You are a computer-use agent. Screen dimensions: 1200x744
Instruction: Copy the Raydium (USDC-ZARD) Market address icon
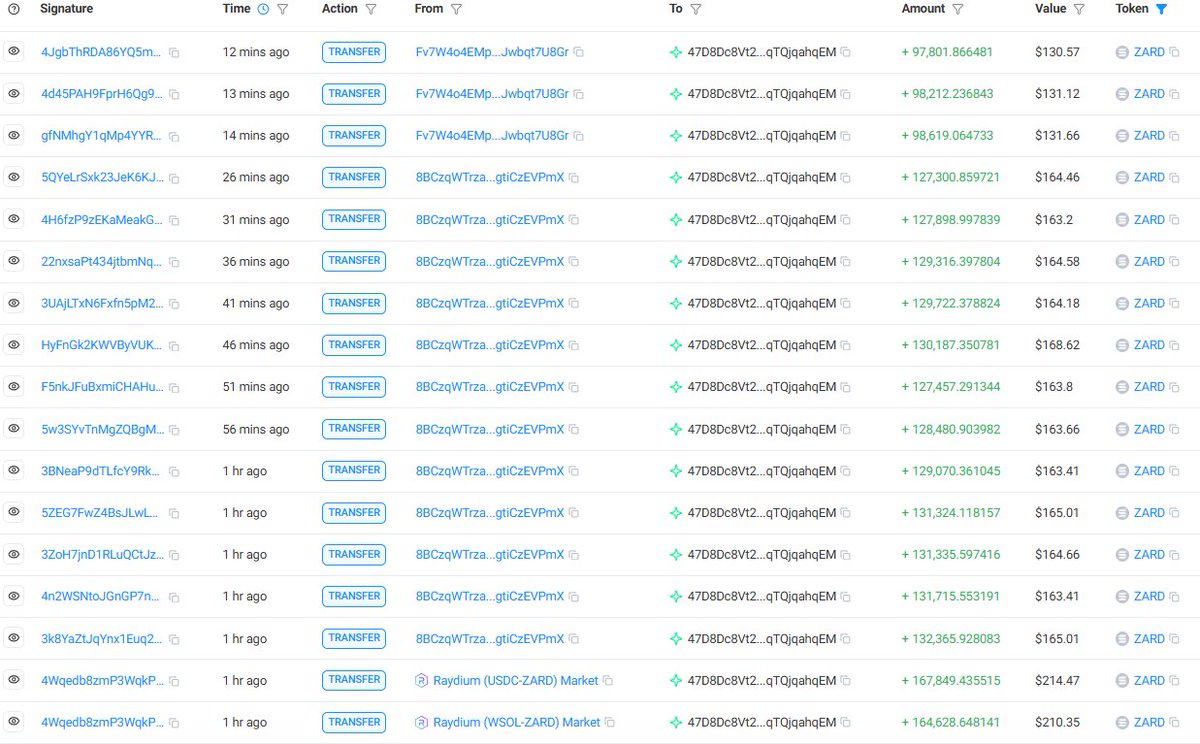(x=608, y=681)
